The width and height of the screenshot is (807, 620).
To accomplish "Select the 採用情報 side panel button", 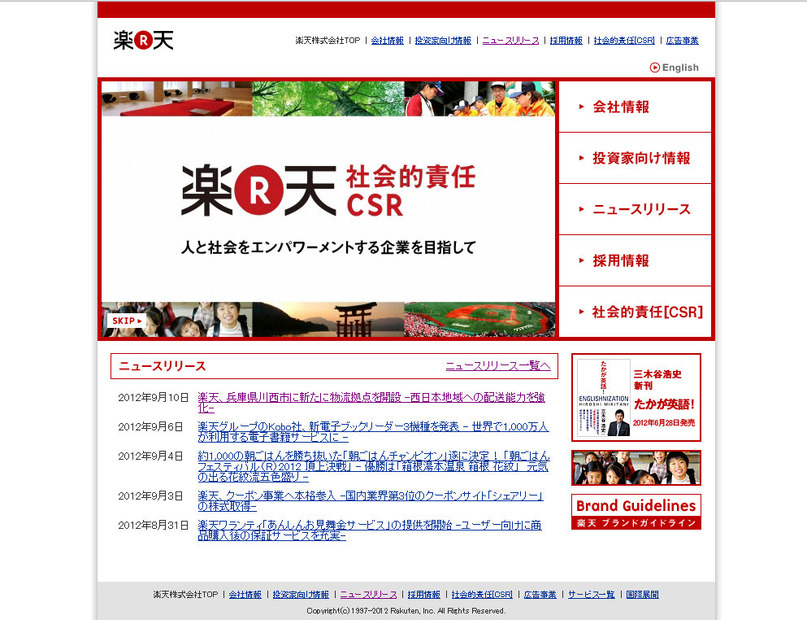I will 635,260.
